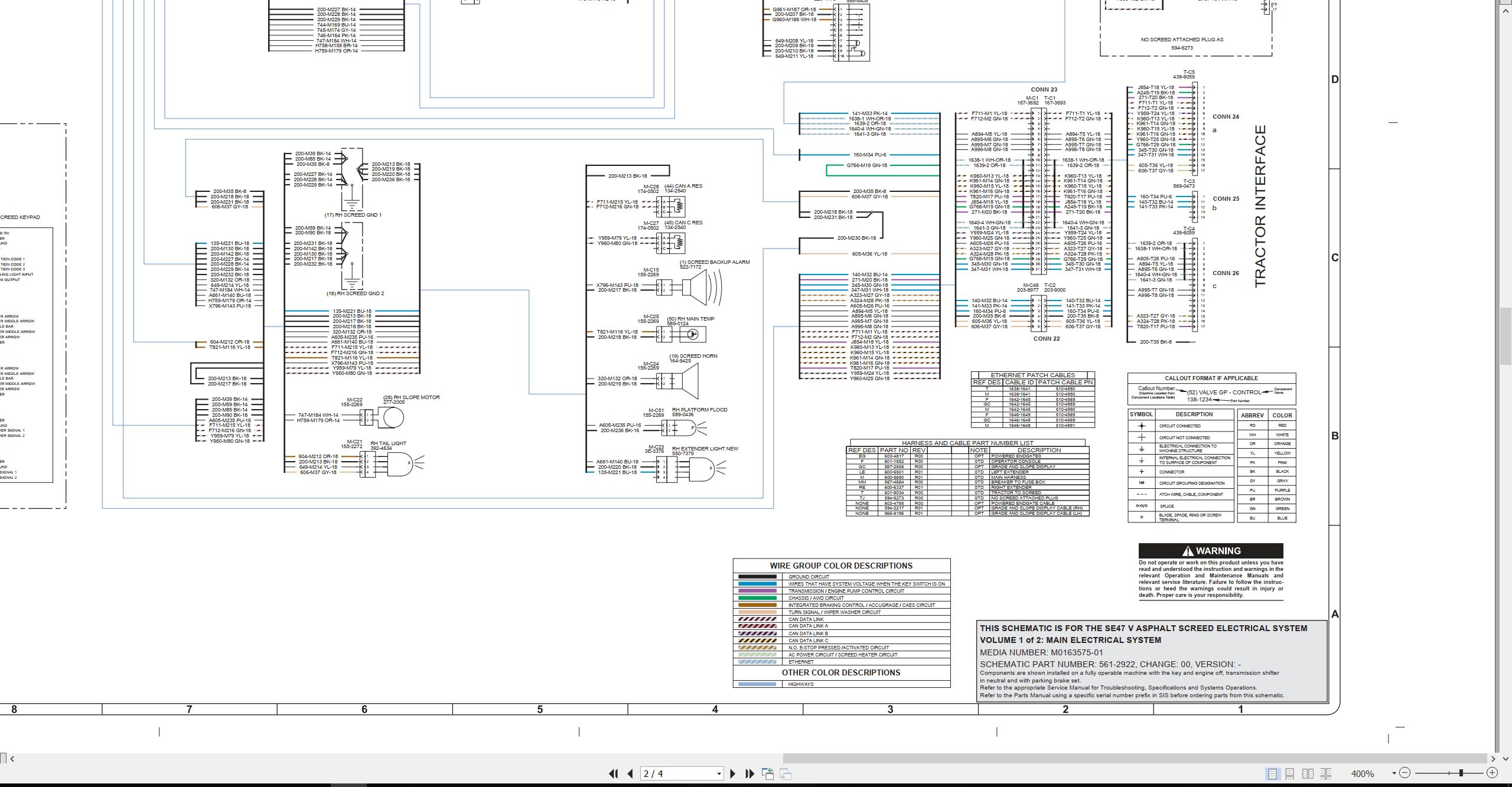Click the CONN 23 label
The image size is (1512, 787).
[1044, 90]
